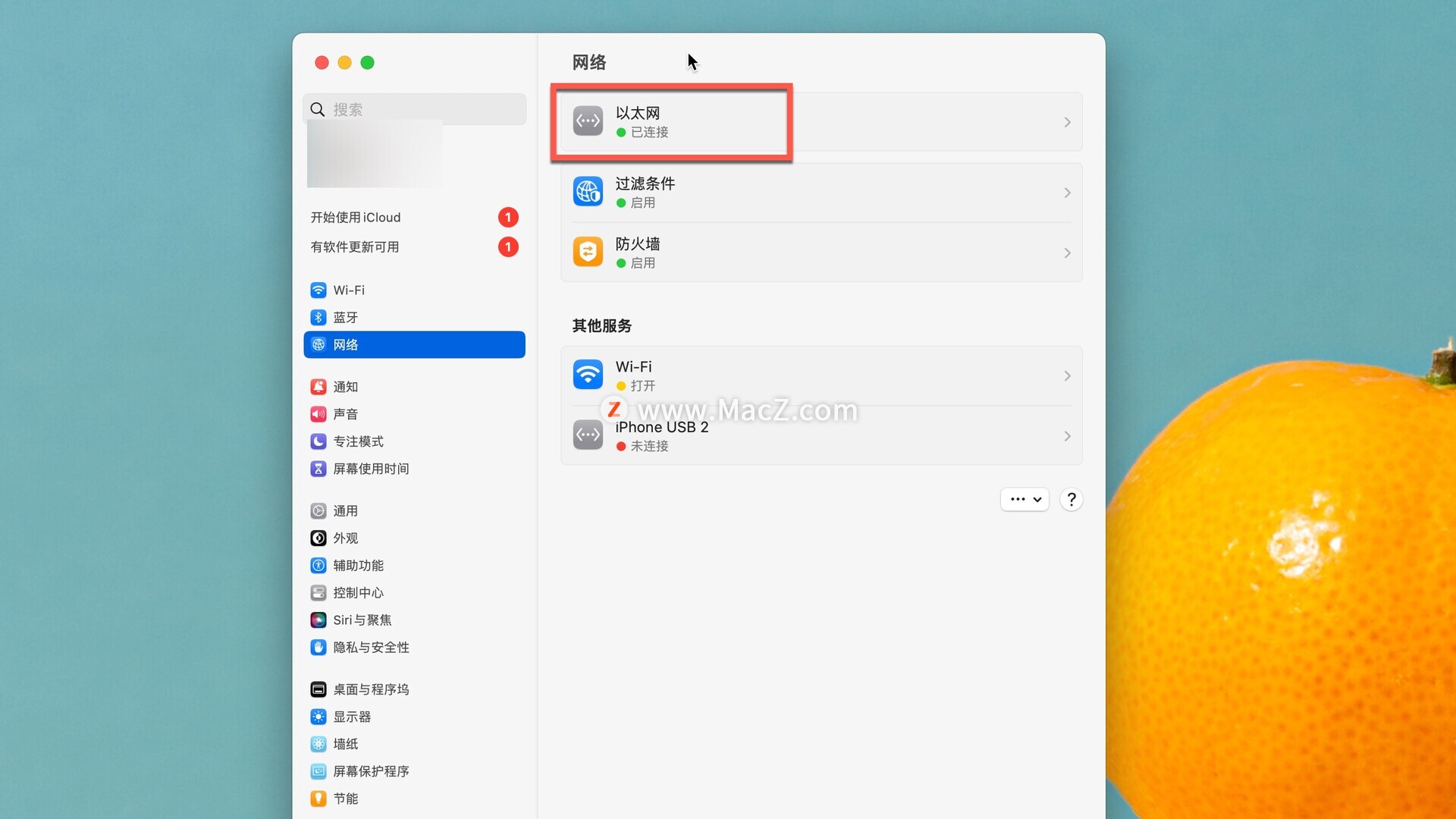This screenshot has height=819, width=1456.
Task: Click the 防火墙 name text
Action: point(638,244)
